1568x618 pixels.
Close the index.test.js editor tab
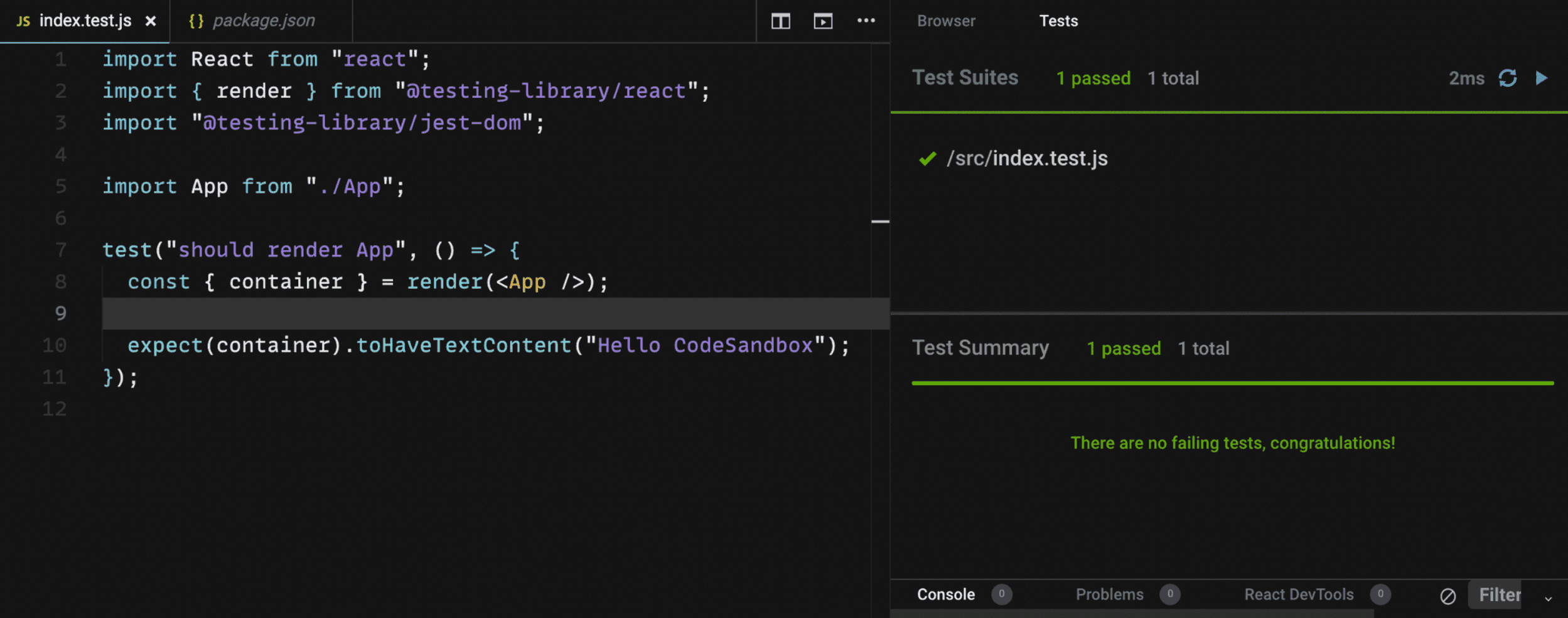pyautogui.click(x=151, y=21)
